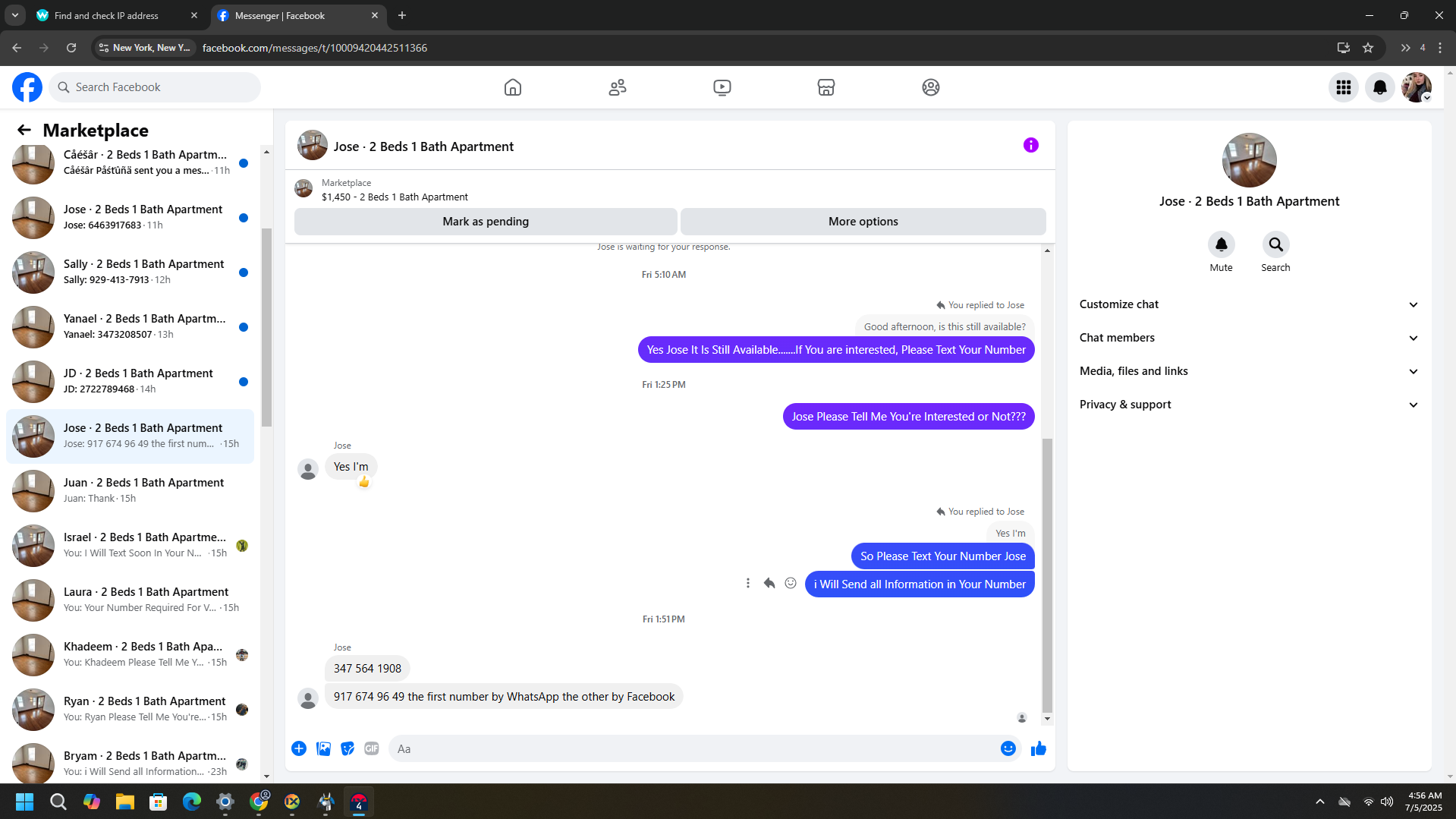Choose a sticker in the composer
1456x819 pixels.
(x=347, y=748)
